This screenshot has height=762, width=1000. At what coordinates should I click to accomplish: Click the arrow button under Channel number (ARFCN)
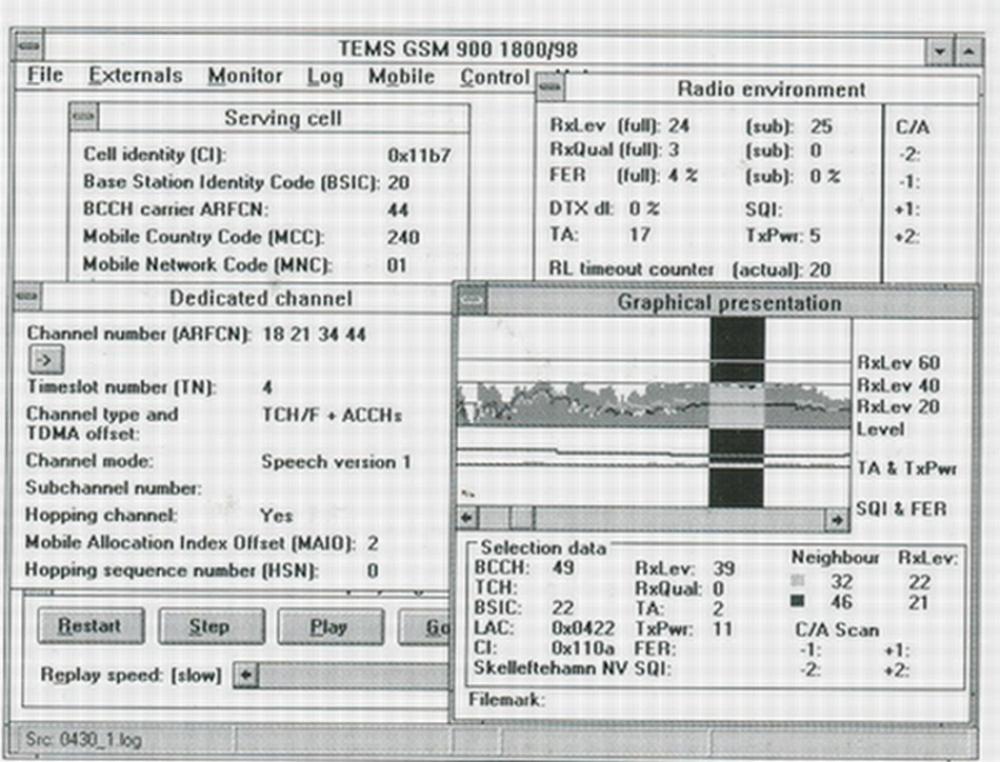[x=46, y=360]
